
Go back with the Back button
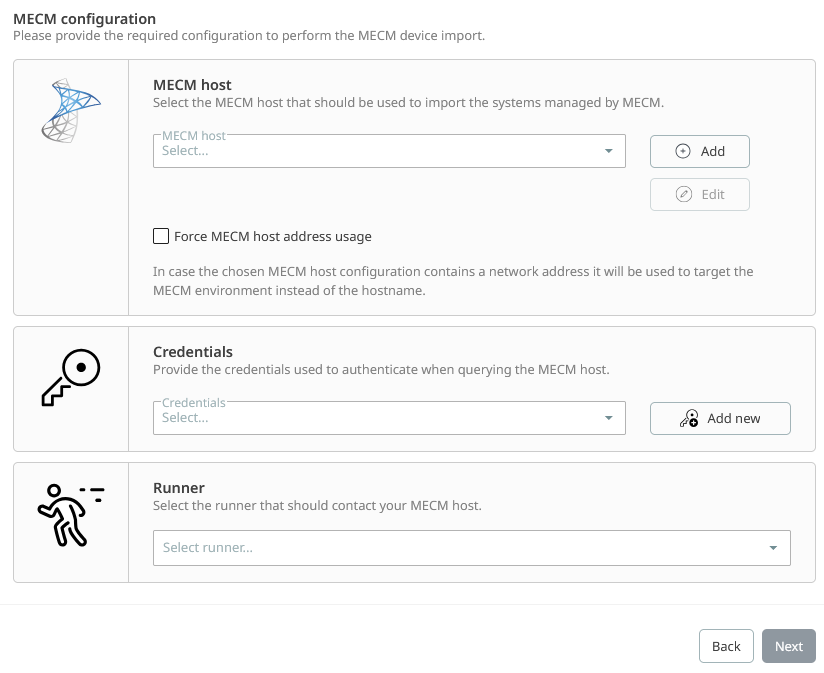[726, 646]
